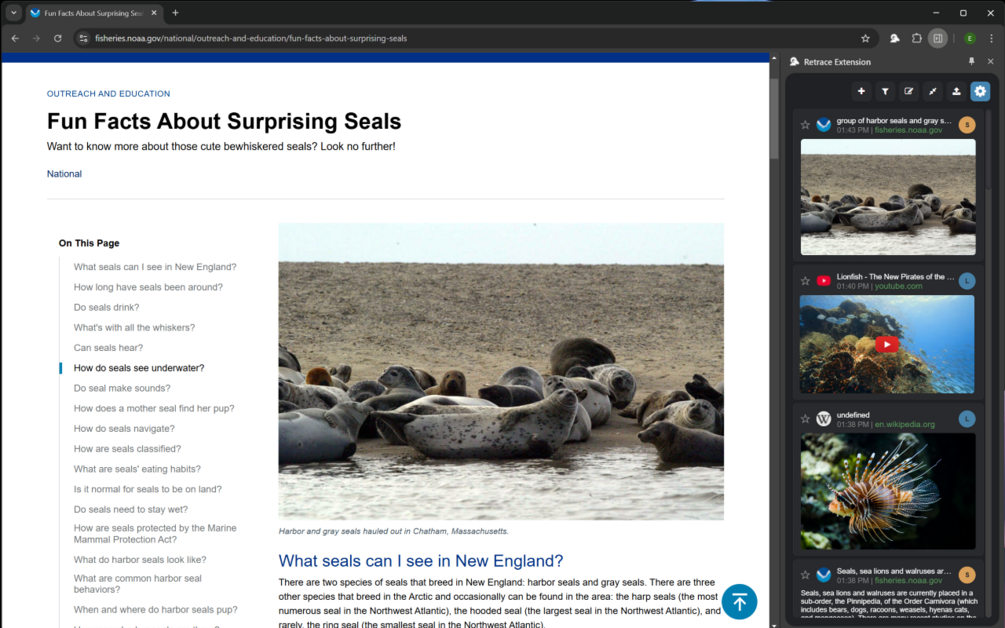Star the harbor seals group entry
Image resolution: width=1005 pixels, height=628 pixels.
pyautogui.click(x=805, y=125)
